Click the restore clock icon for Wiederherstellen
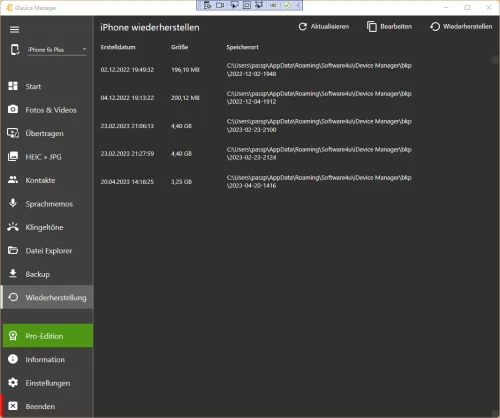This screenshot has width=500, height=418. click(x=435, y=27)
